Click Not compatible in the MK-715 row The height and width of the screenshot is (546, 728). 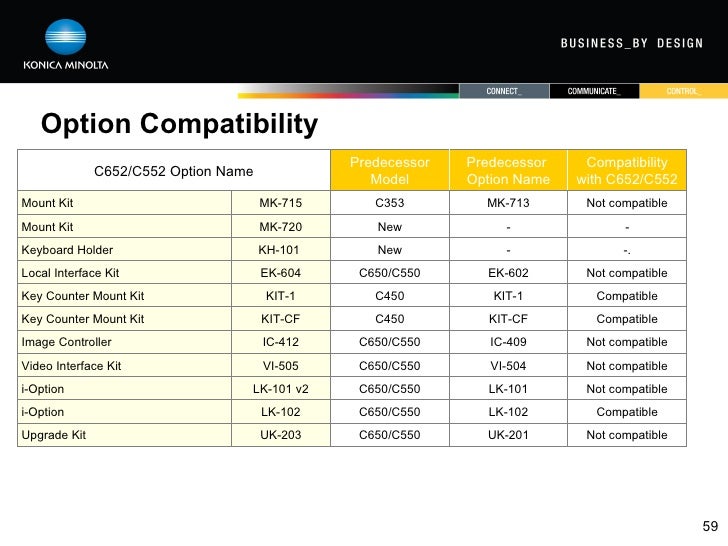click(627, 203)
